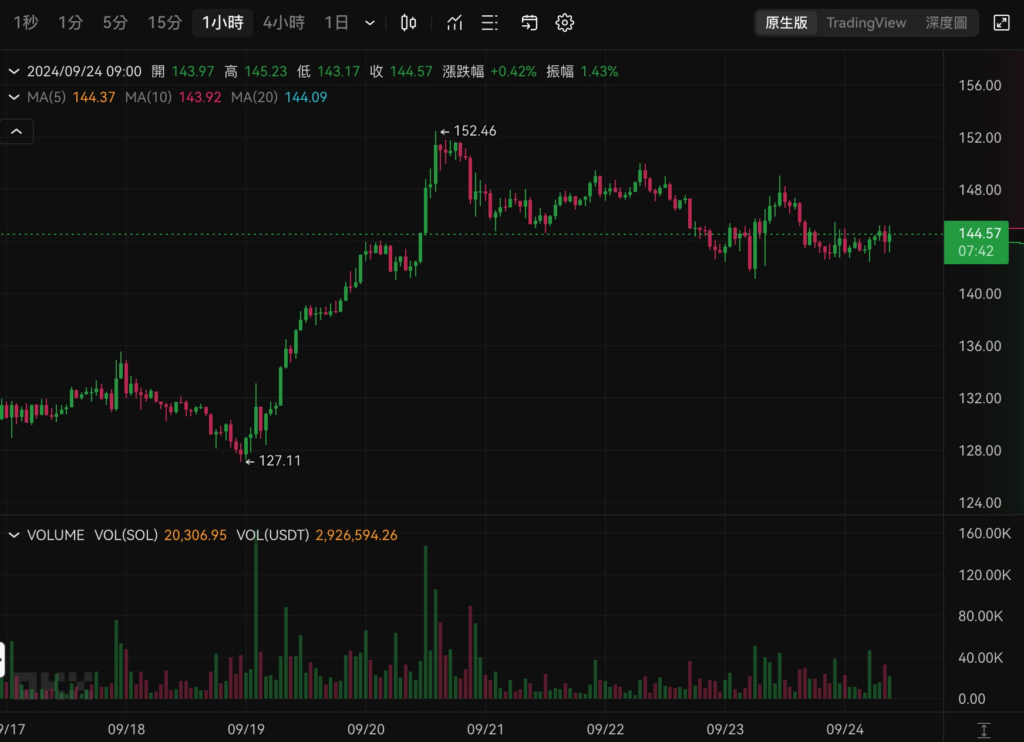This screenshot has width=1024, height=742.
Task: Click the collapse indicators up-arrow button
Action: (x=16, y=131)
